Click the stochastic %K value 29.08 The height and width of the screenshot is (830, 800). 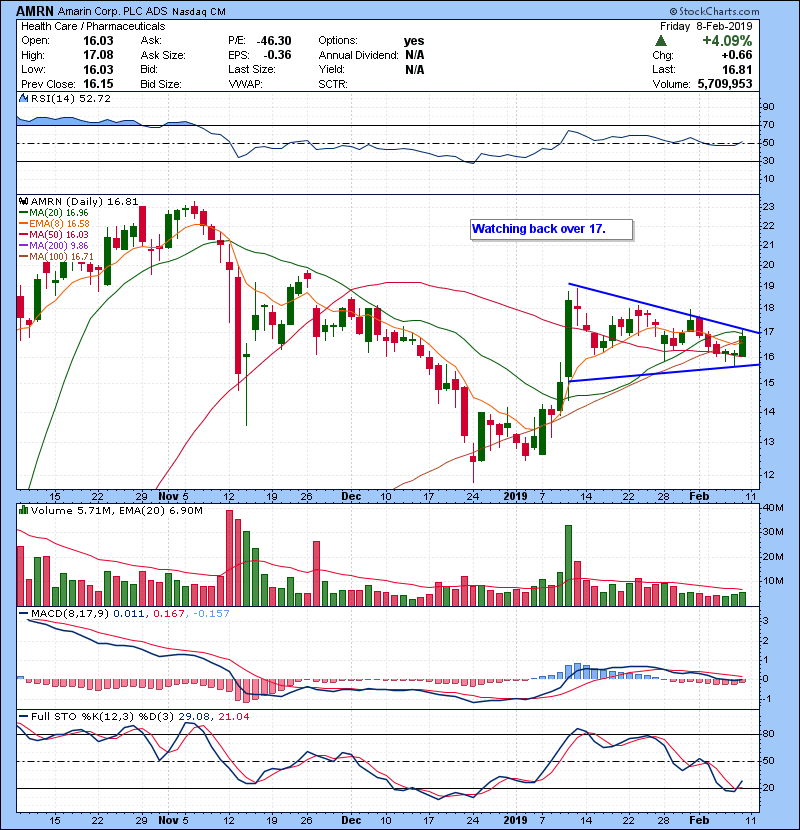pos(193,717)
